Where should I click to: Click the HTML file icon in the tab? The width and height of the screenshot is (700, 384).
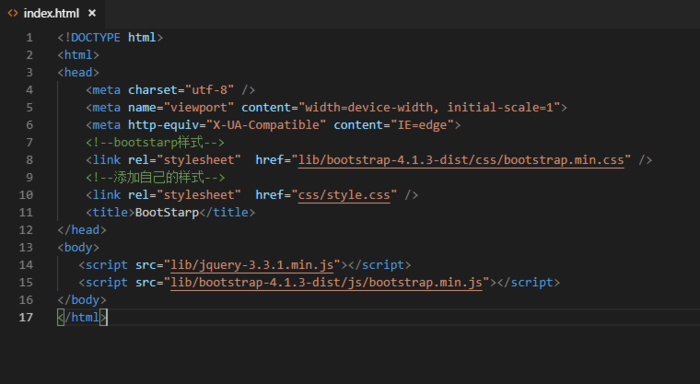[x=13, y=13]
